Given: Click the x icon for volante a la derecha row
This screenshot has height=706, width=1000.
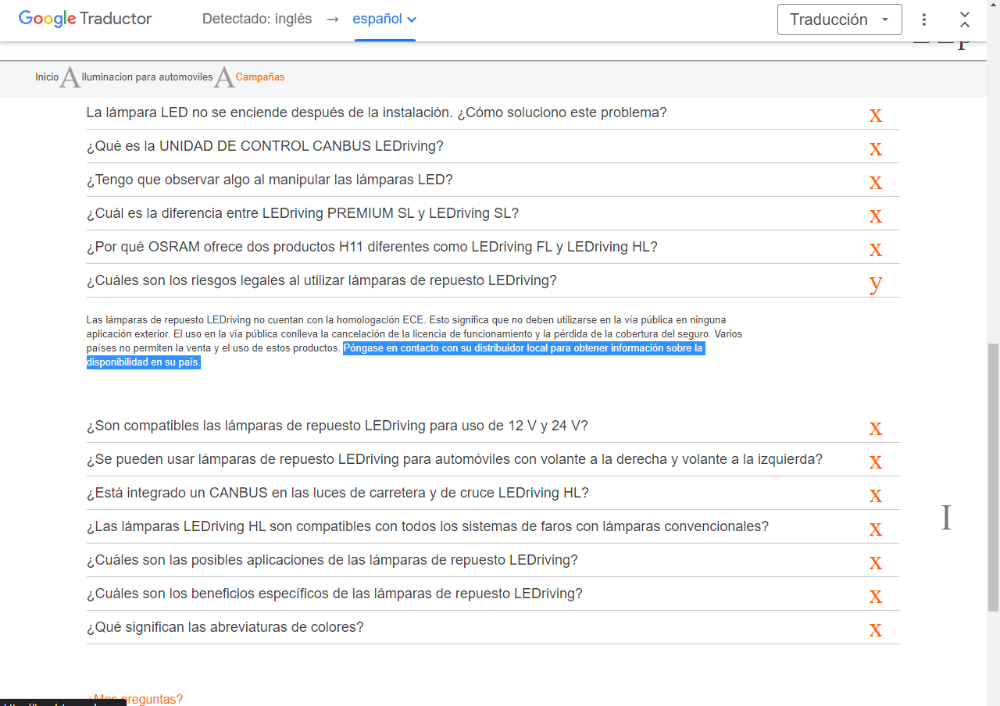Looking at the screenshot, I should [x=876, y=462].
